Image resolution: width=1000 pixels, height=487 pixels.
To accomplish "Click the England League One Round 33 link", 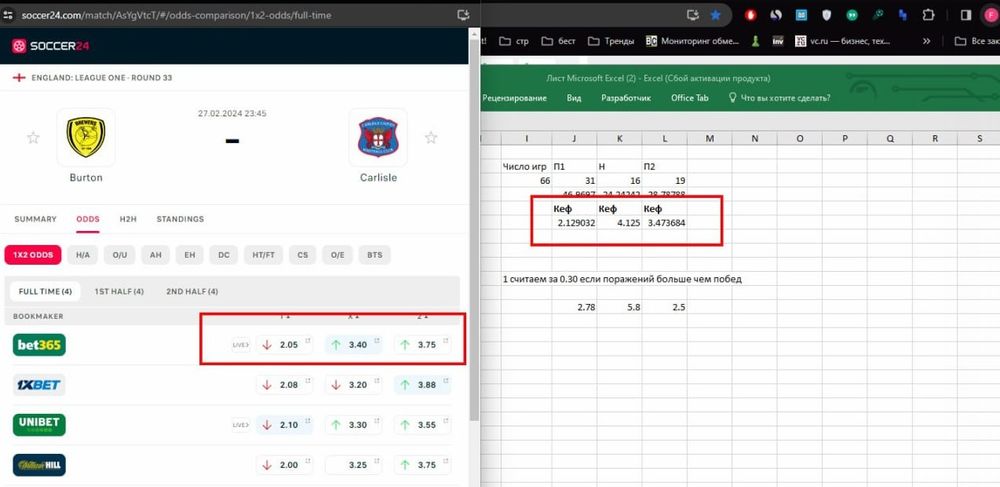I will coord(101,78).
